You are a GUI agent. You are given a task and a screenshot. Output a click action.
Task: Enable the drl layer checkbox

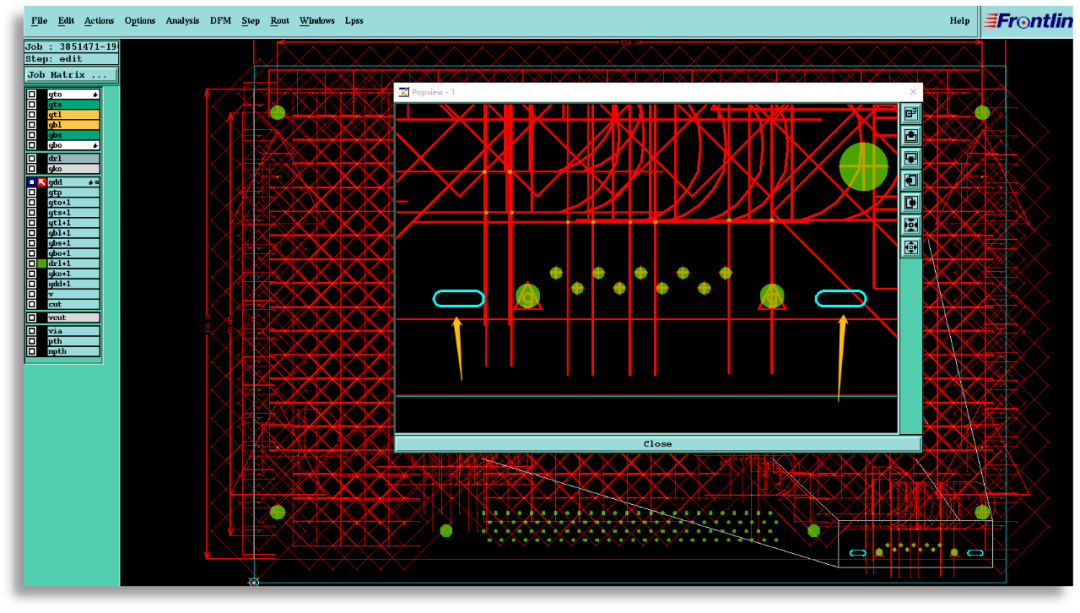[x=32, y=158]
